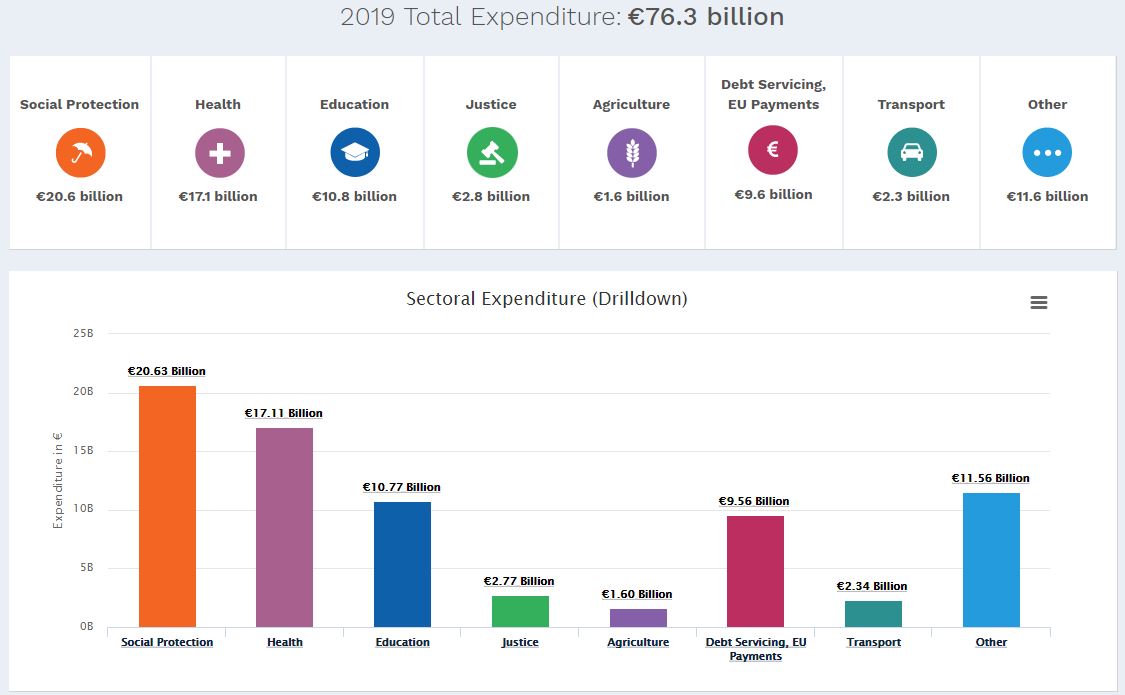Click the Transport car icon
This screenshot has width=1125, height=695.
(x=910, y=151)
